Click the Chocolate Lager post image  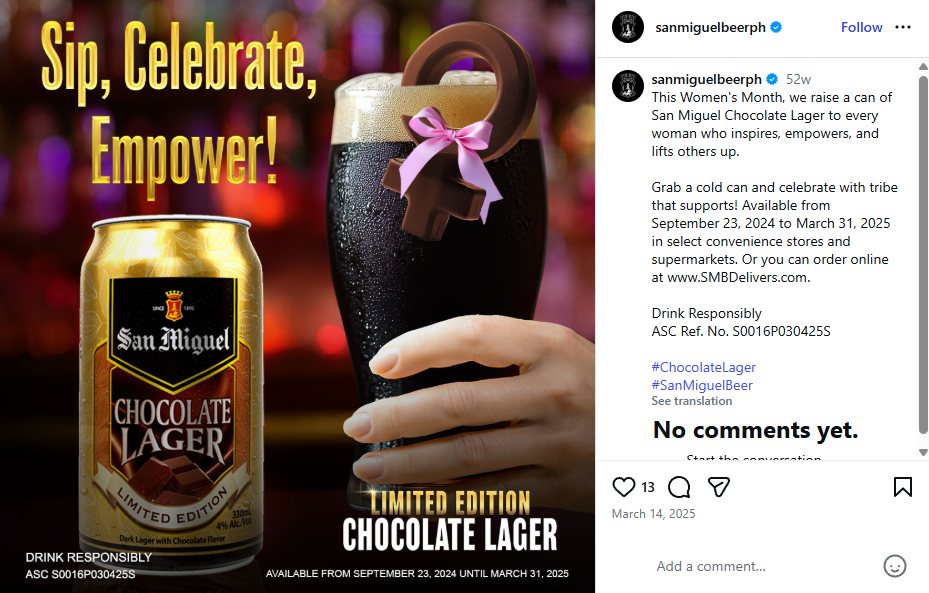click(x=297, y=296)
